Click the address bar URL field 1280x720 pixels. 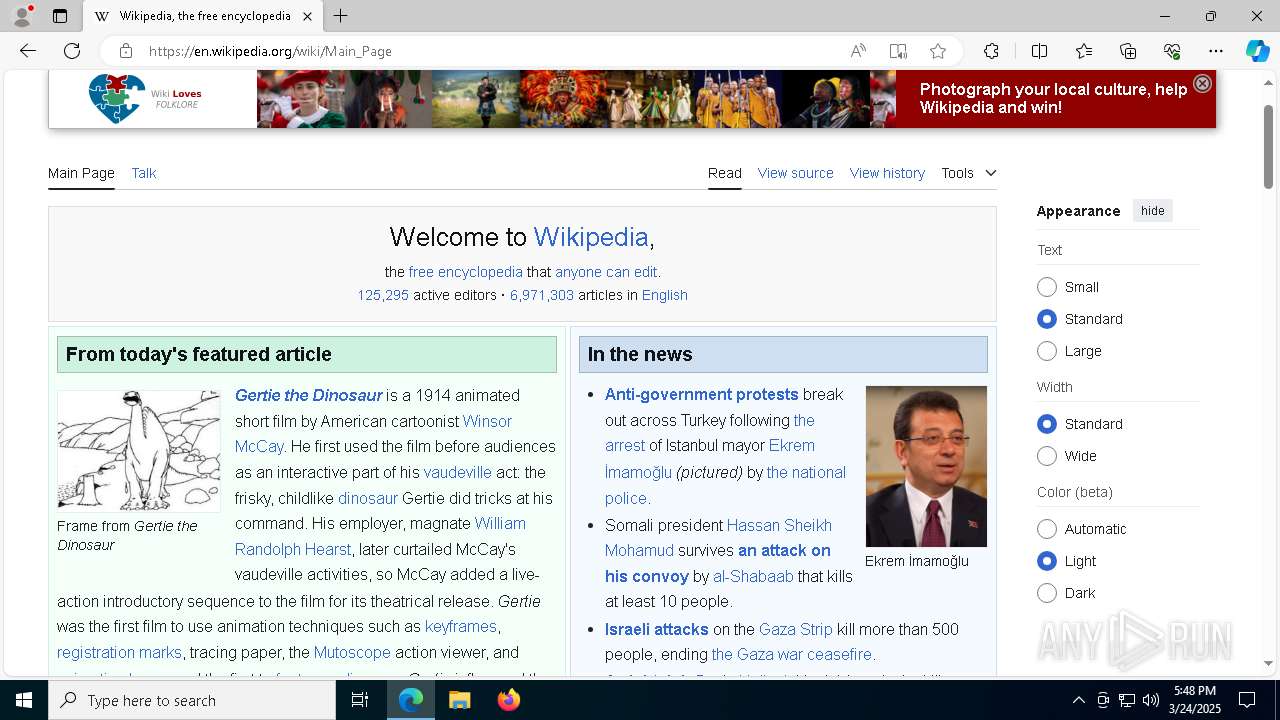coord(490,51)
